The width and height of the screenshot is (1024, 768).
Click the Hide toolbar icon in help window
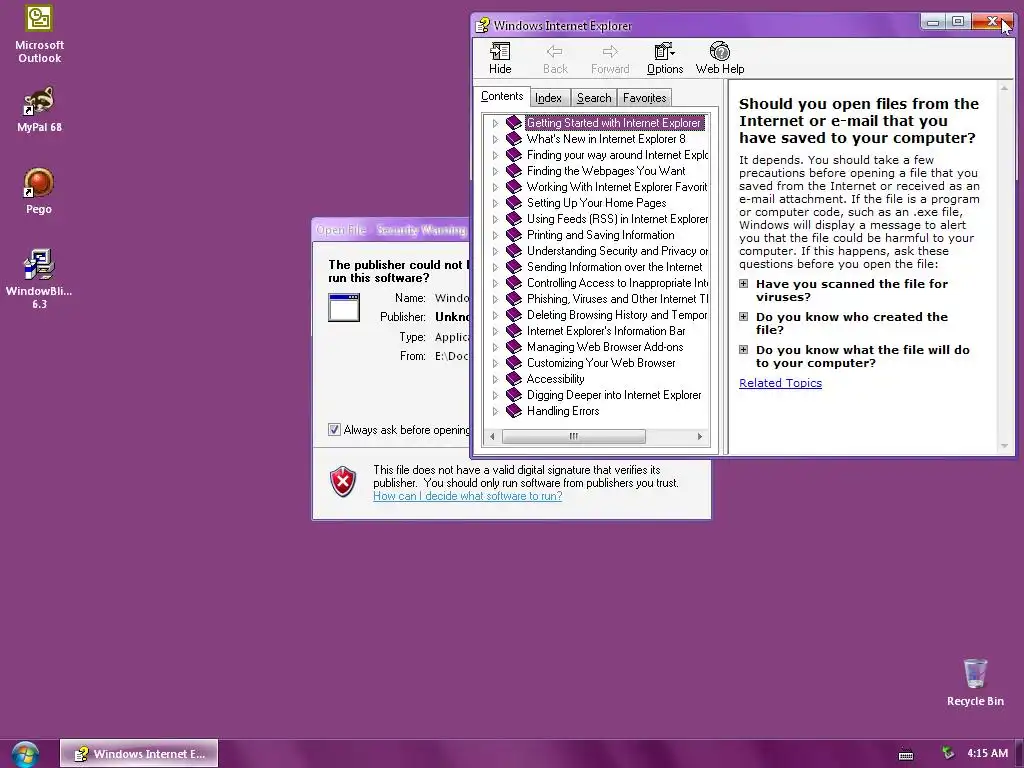coord(500,58)
